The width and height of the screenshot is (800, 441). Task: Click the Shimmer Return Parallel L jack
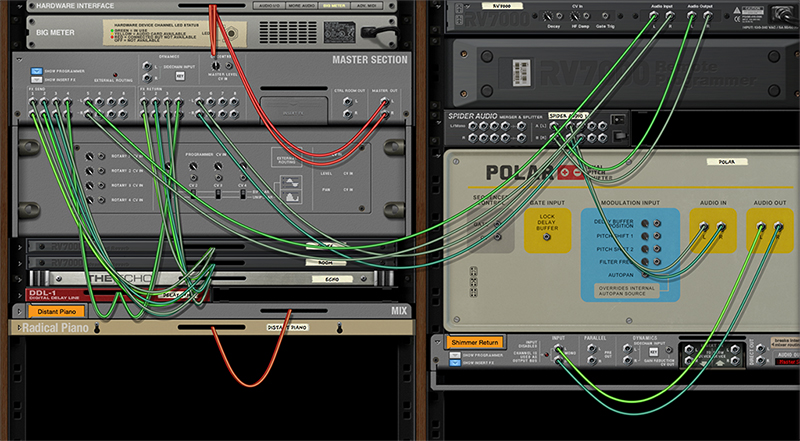pos(591,349)
